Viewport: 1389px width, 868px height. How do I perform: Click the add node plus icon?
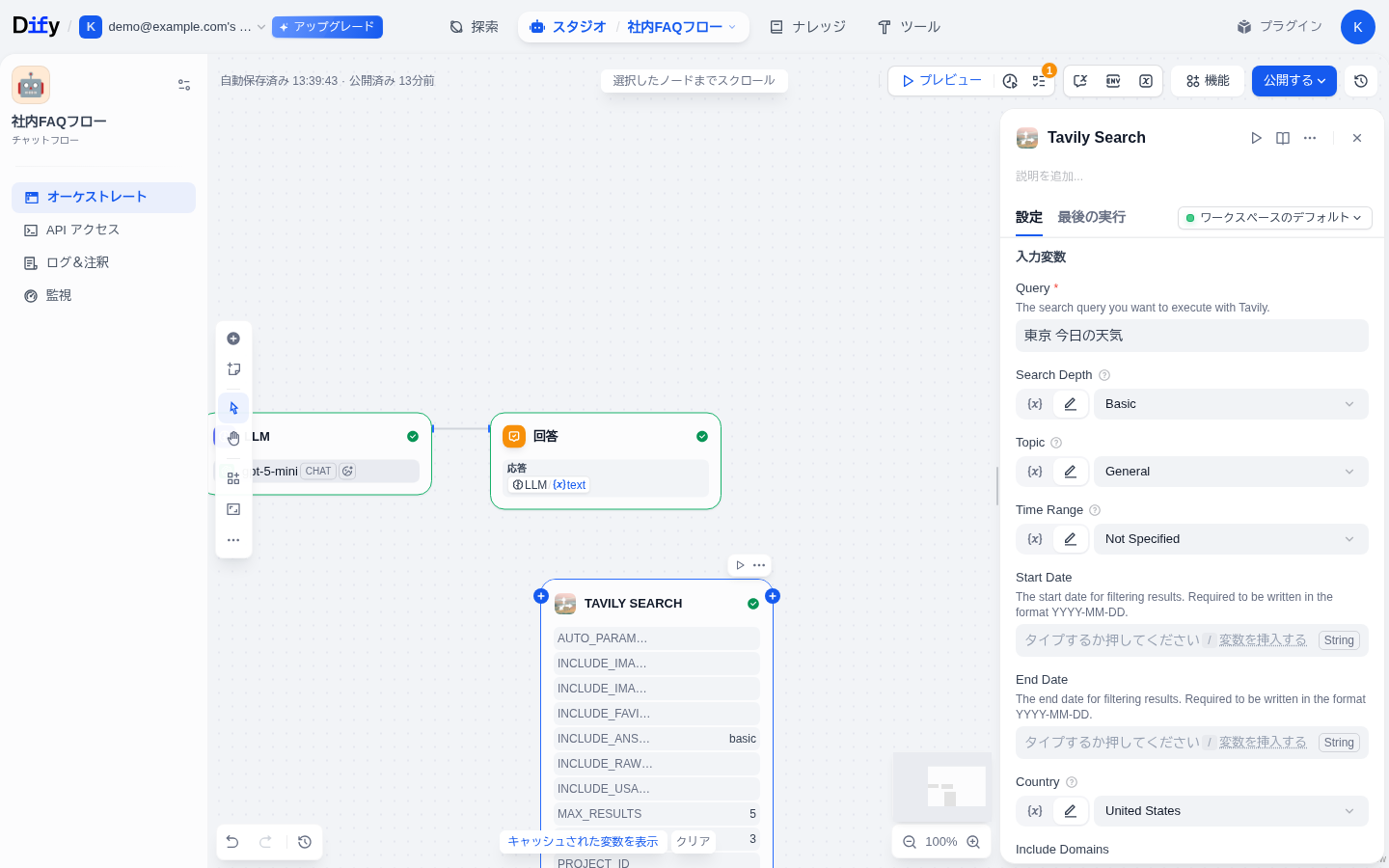pos(233,339)
